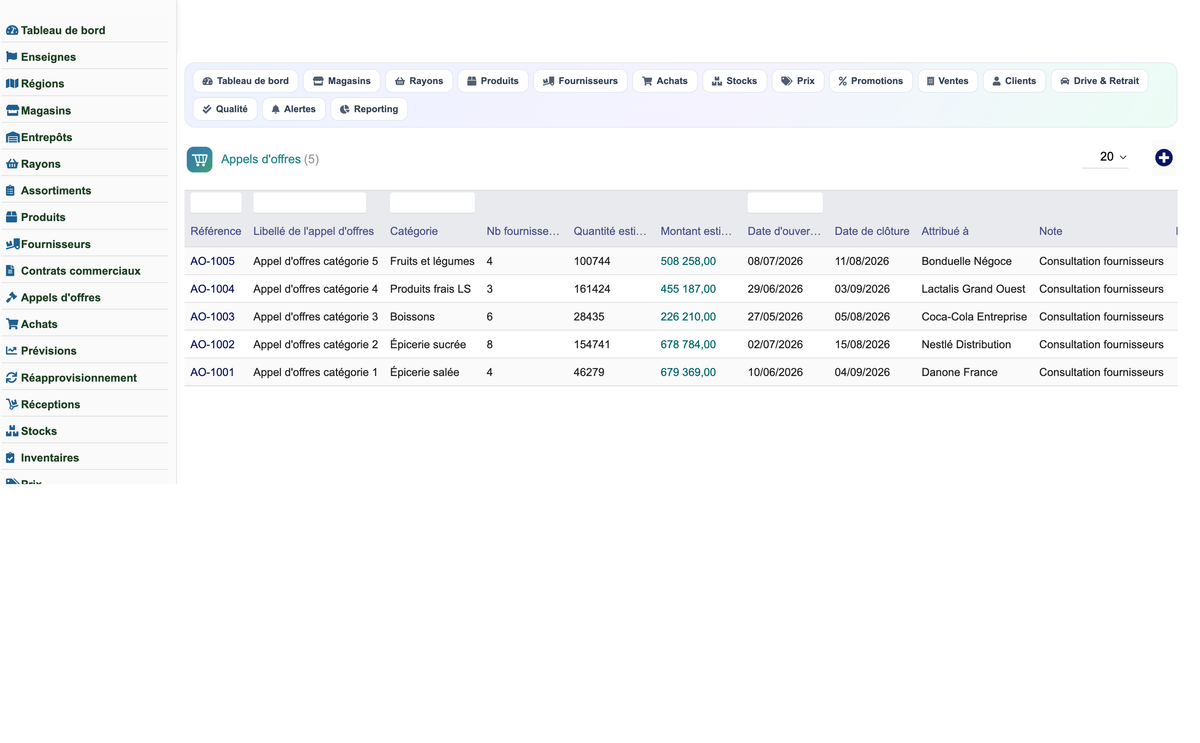
Task: Sort by Date de clôture column header
Action: click(x=872, y=231)
